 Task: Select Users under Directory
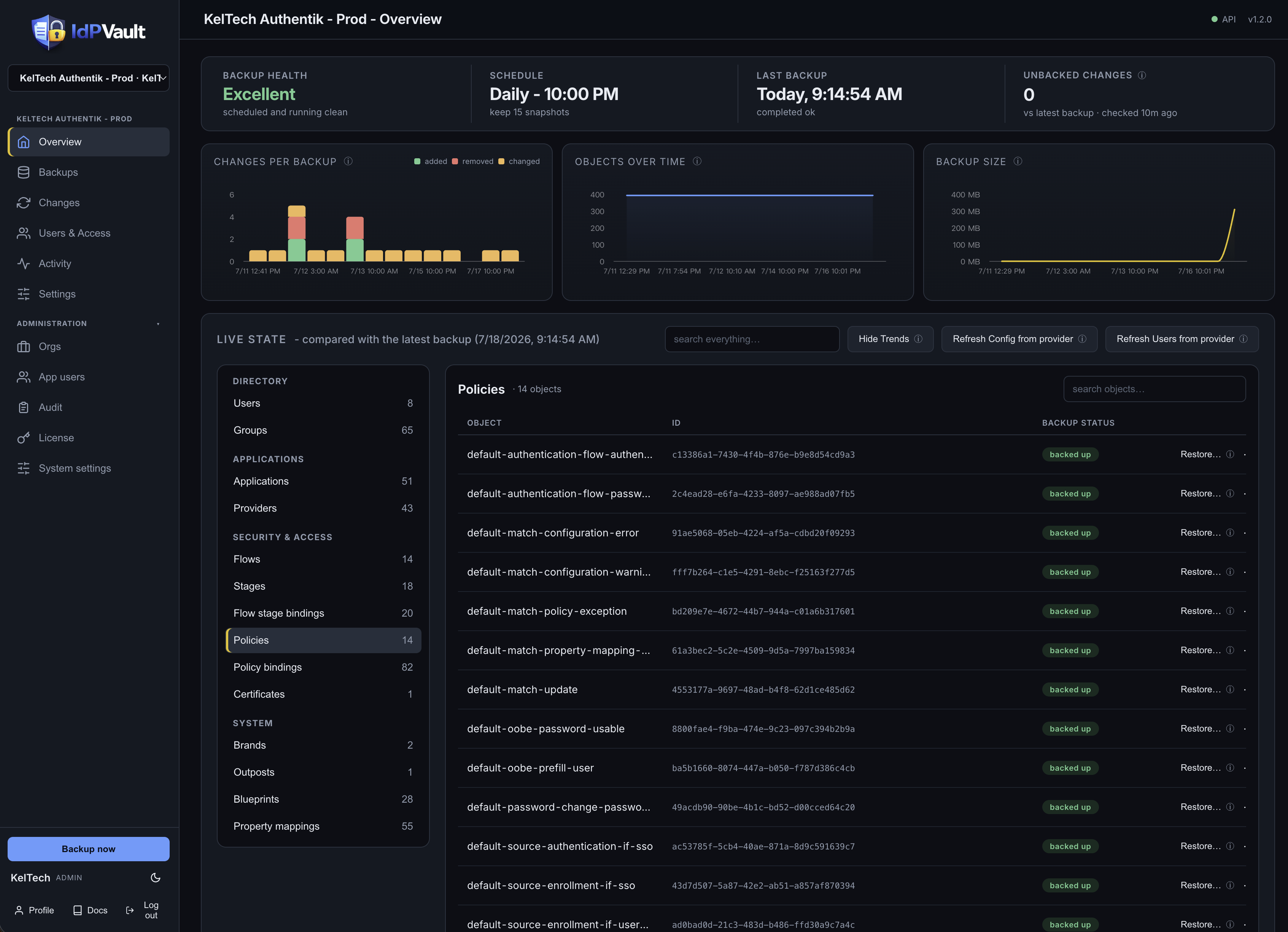coord(323,403)
